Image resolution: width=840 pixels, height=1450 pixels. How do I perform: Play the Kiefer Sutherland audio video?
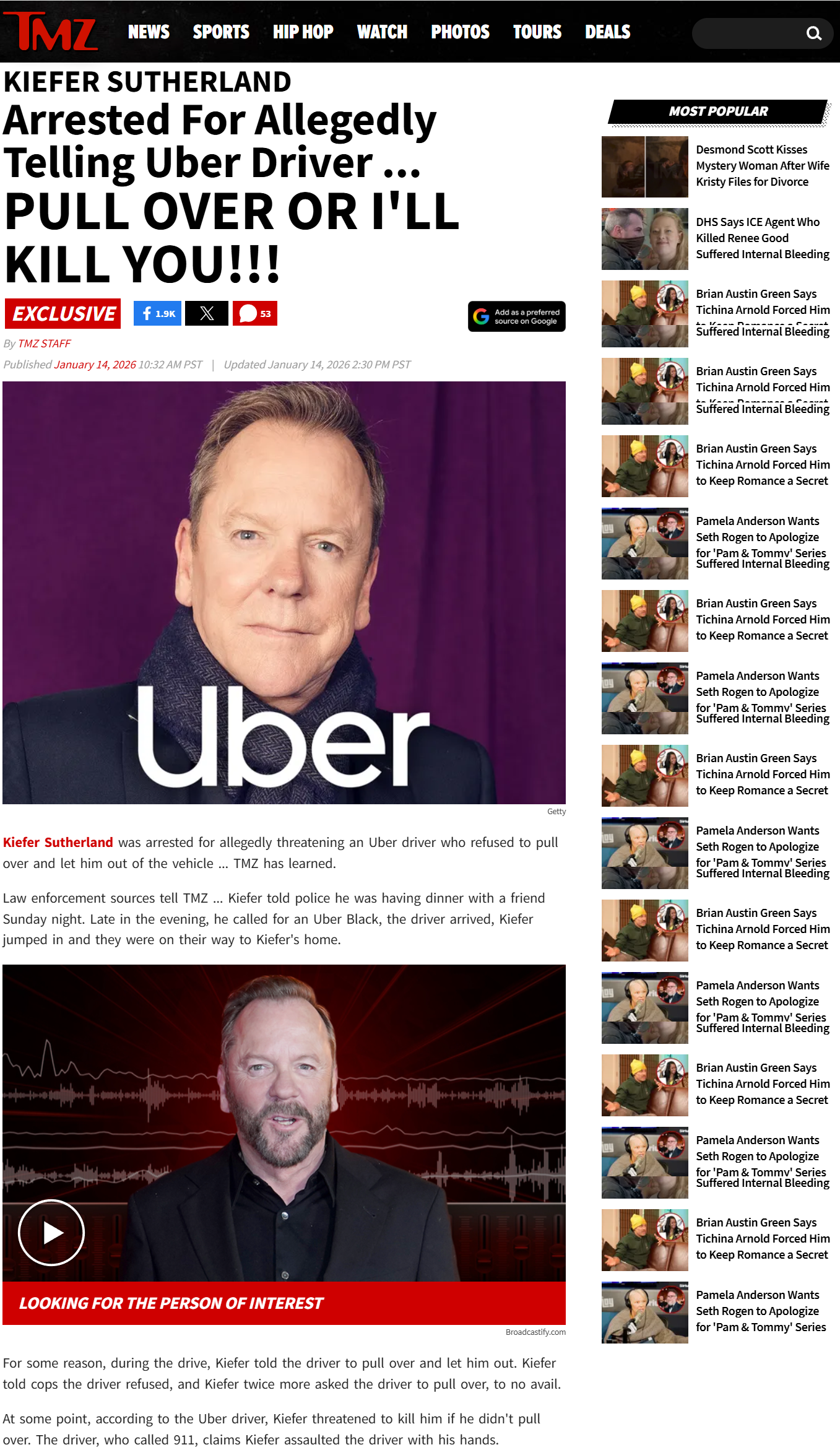point(51,1233)
